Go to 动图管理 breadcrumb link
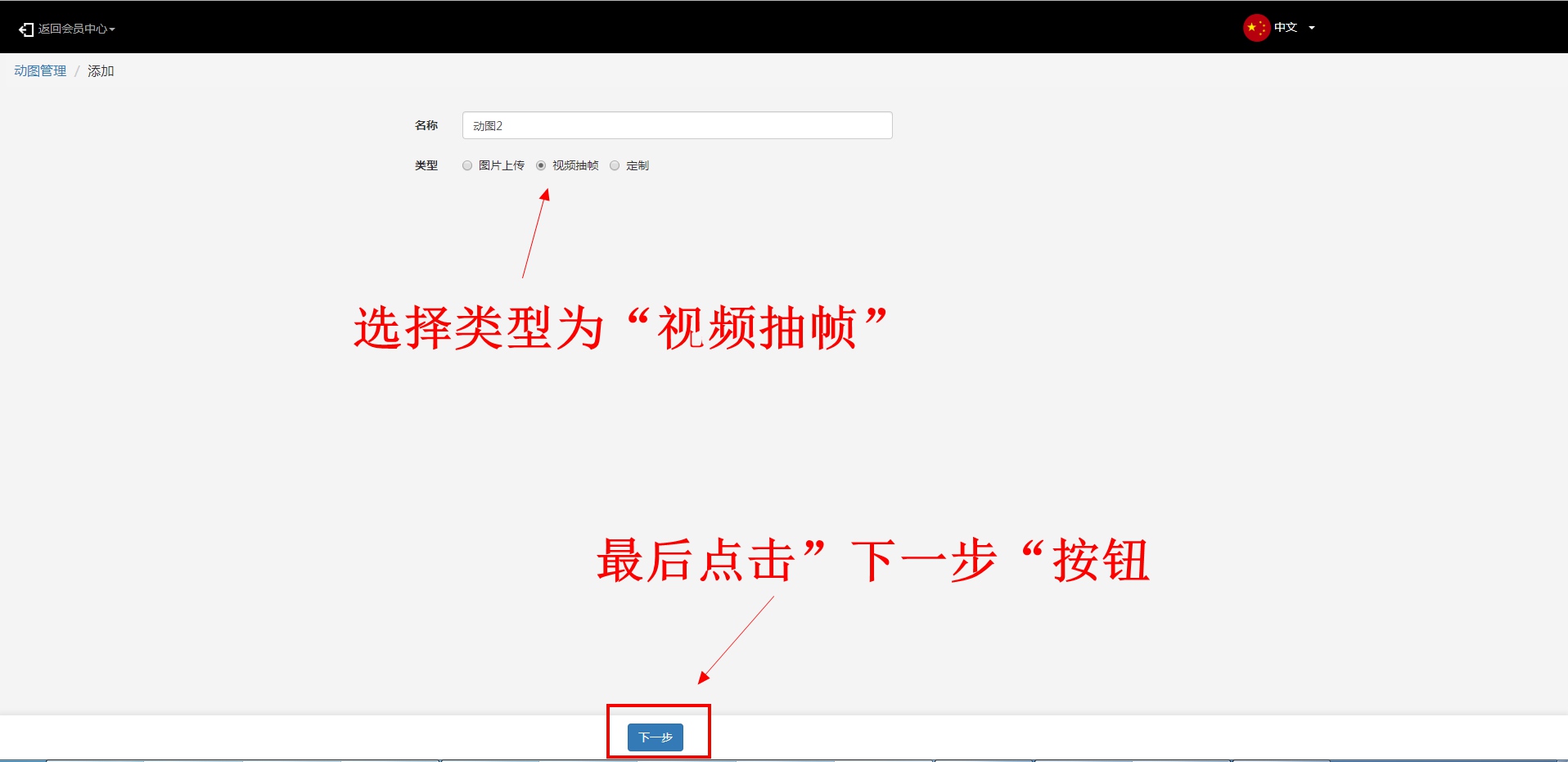The image size is (1568, 762). [40, 71]
